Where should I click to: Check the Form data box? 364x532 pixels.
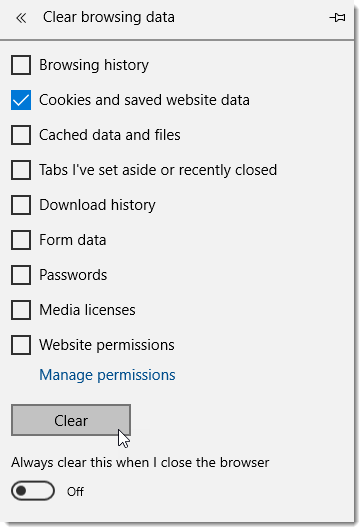coord(21,240)
